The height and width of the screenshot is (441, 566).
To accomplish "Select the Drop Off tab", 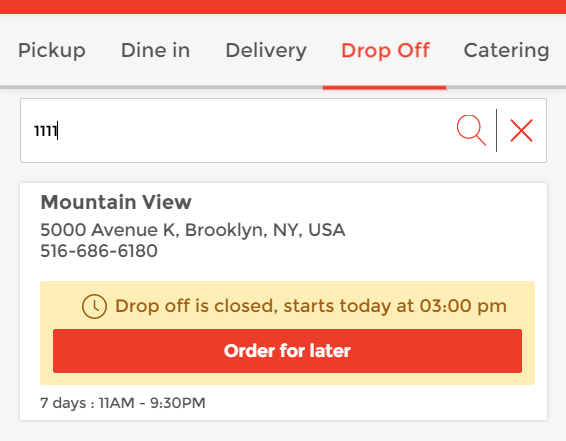I will coord(385,50).
